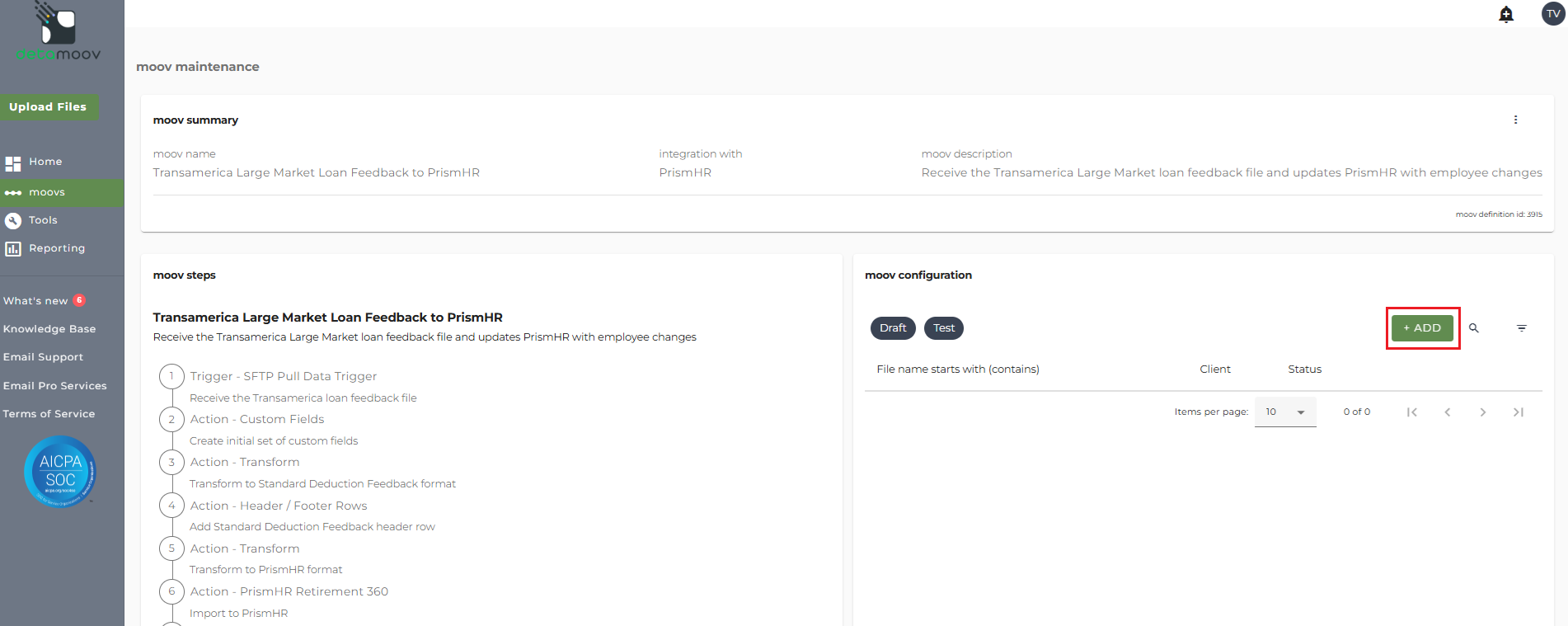Open Action - Header / Footer Rows step
The image size is (1568, 626).
tap(279, 506)
